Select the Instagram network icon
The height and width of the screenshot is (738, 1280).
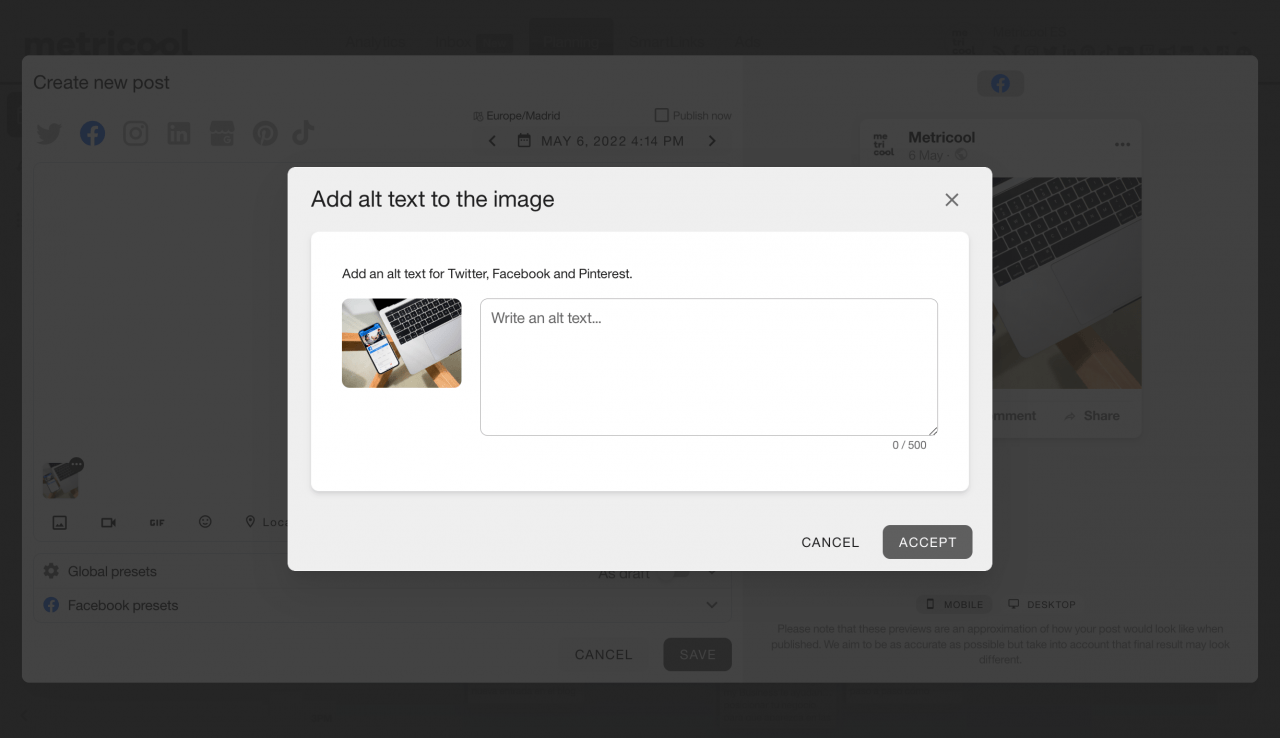[135, 133]
